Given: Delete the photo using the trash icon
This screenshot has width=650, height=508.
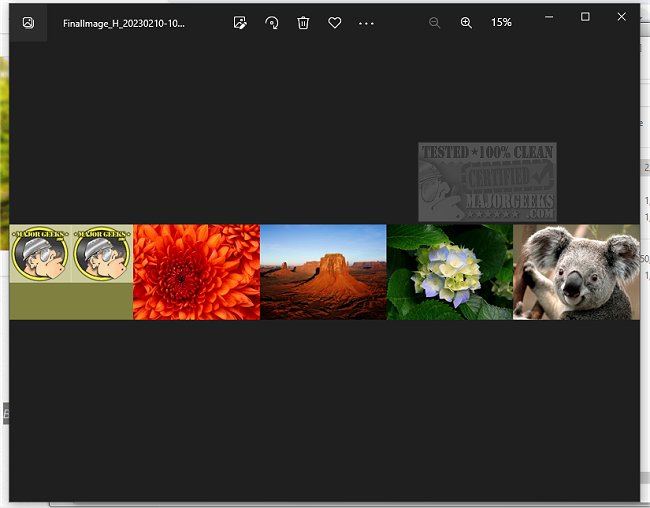Looking at the screenshot, I should 303,22.
